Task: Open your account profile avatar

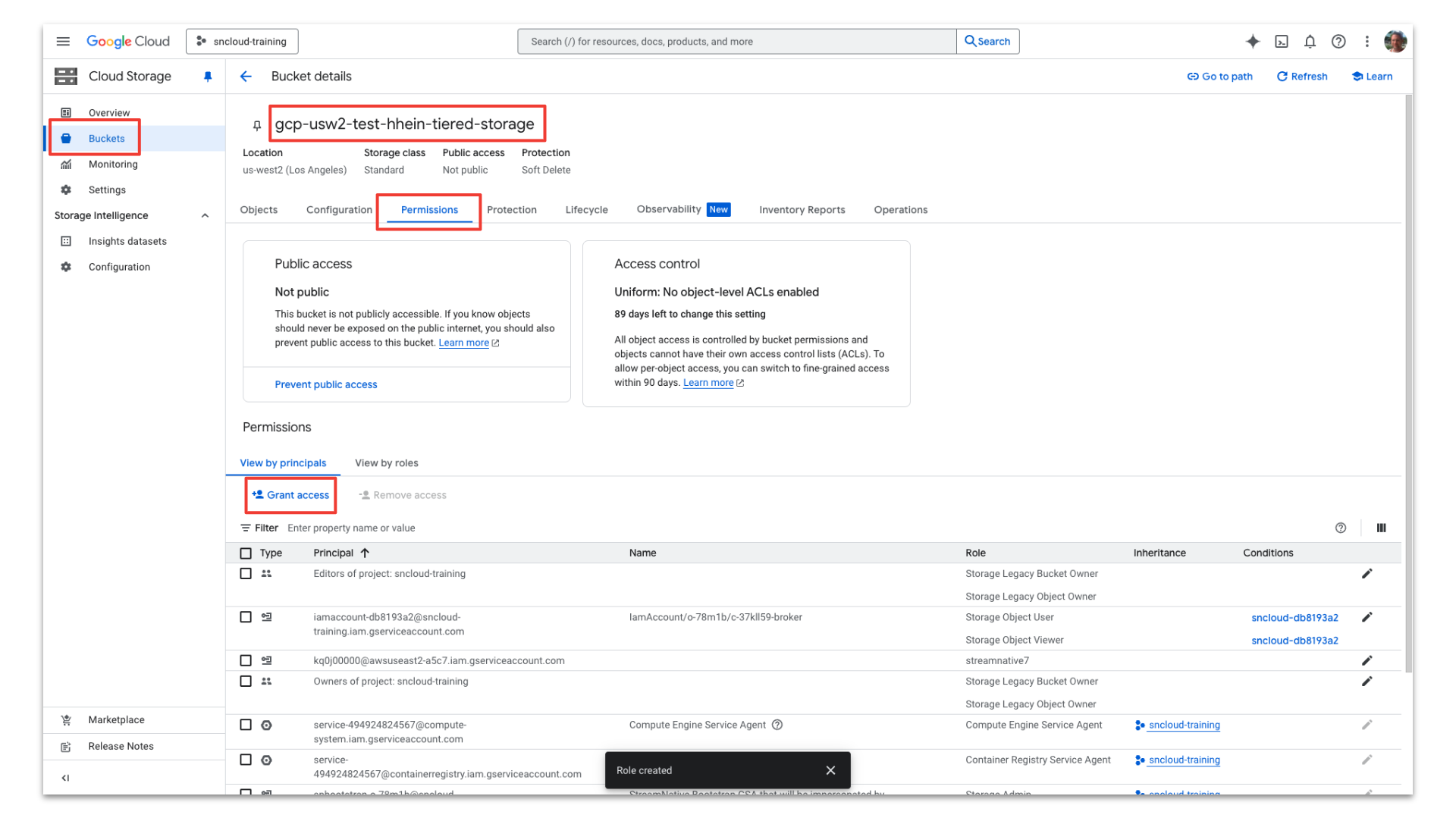Action: click(x=1395, y=42)
